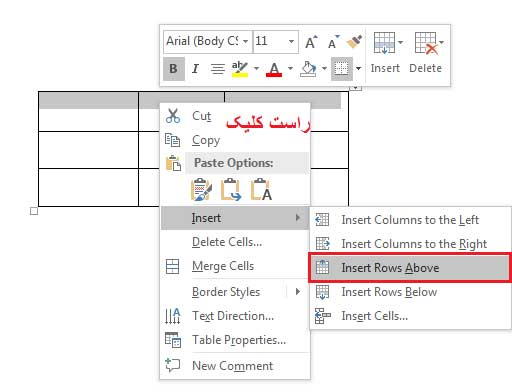512x392 pixels.
Task: Apply the shading paint bucket icon
Action: tap(308, 69)
